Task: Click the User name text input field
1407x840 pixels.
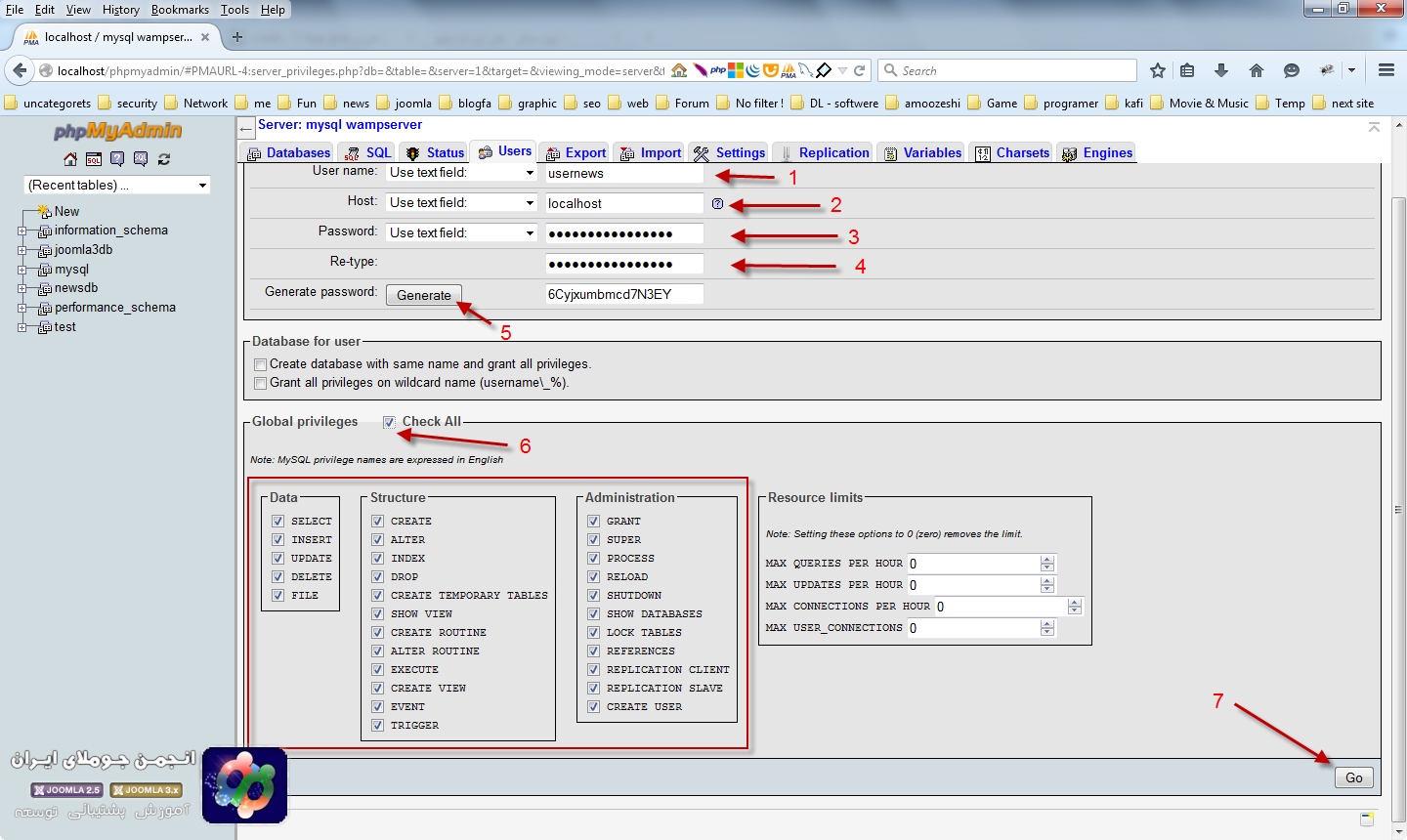Action: pos(623,174)
